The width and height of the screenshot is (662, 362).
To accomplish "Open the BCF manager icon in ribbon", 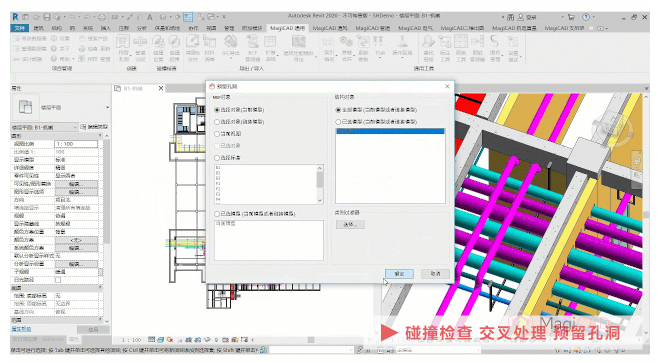I will tap(252, 41).
